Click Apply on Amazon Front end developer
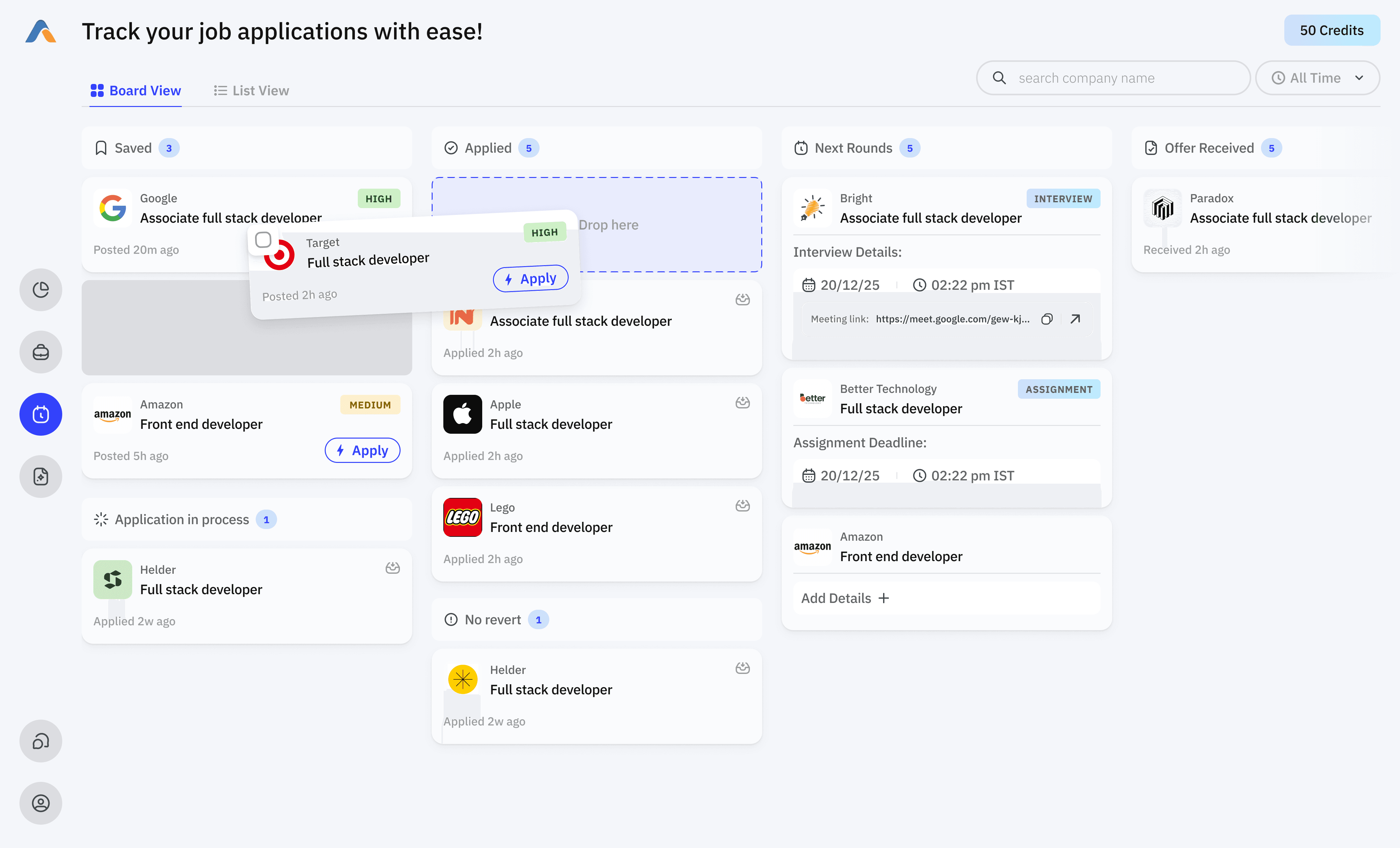The image size is (1400, 848). pyautogui.click(x=362, y=450)
